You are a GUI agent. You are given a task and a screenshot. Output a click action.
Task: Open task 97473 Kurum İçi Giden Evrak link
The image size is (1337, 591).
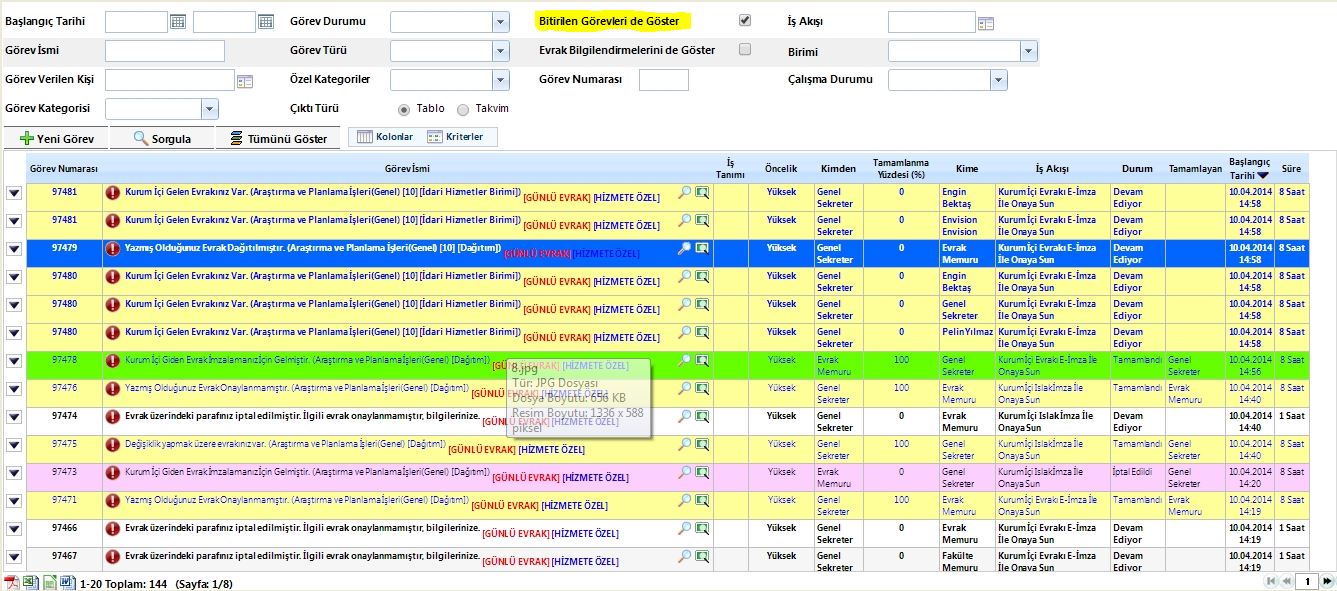point(307,472)
